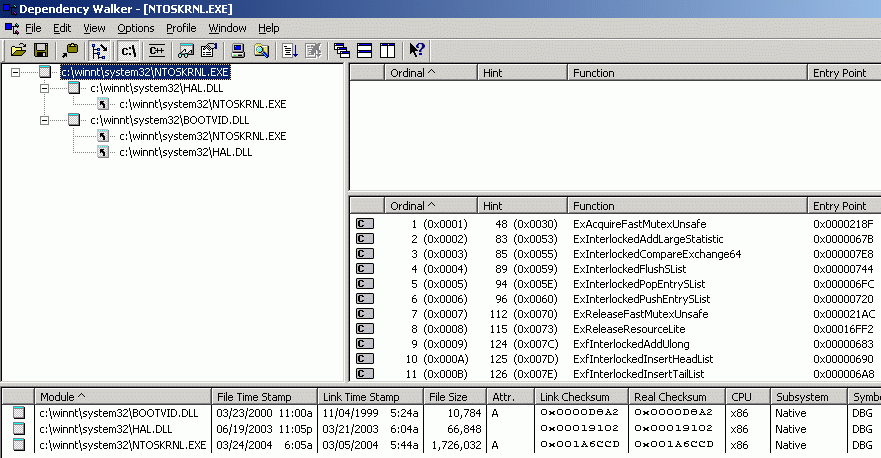The image size is (881, 458).
Task: Open the File menu
Action: coord(33,28)
